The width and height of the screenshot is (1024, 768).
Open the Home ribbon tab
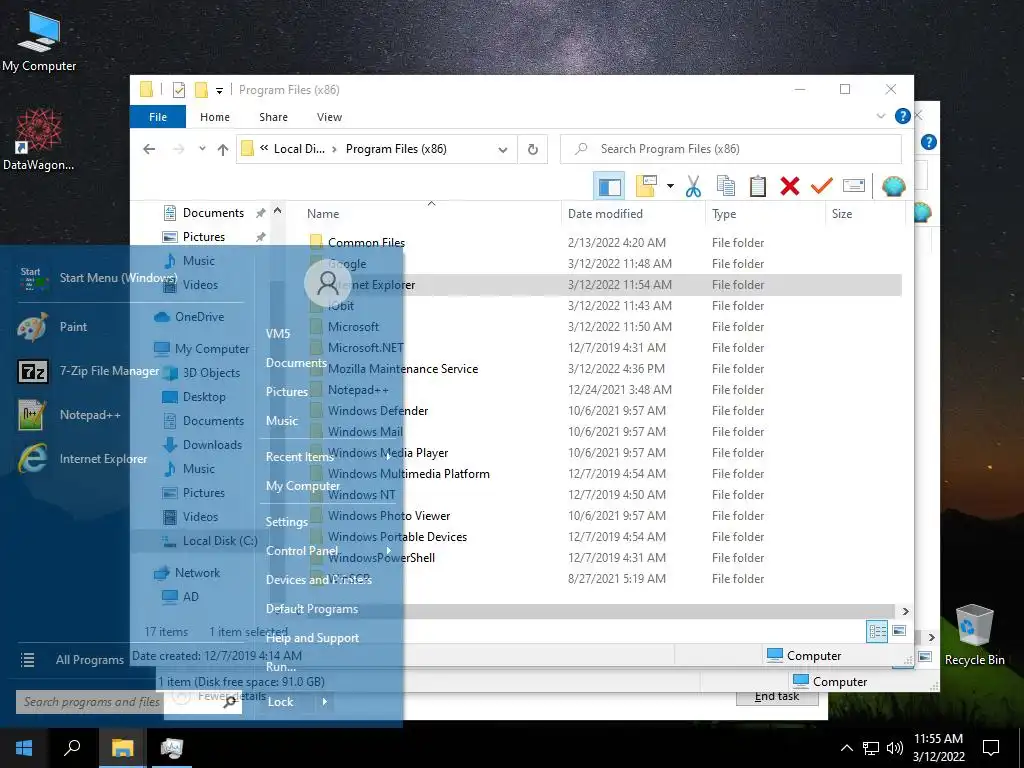215,117
